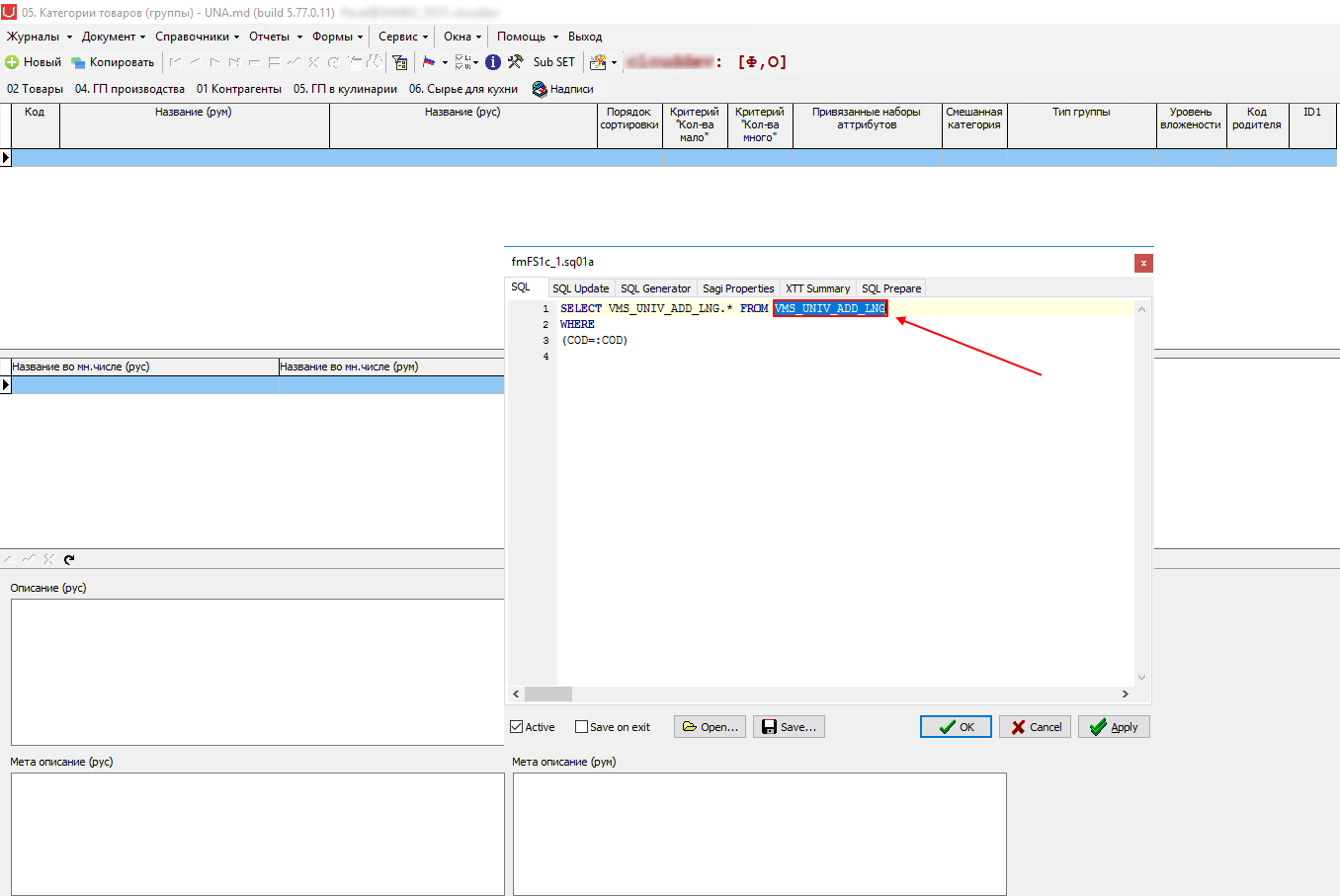Click the Копировать copy icon

coord(78,62)
